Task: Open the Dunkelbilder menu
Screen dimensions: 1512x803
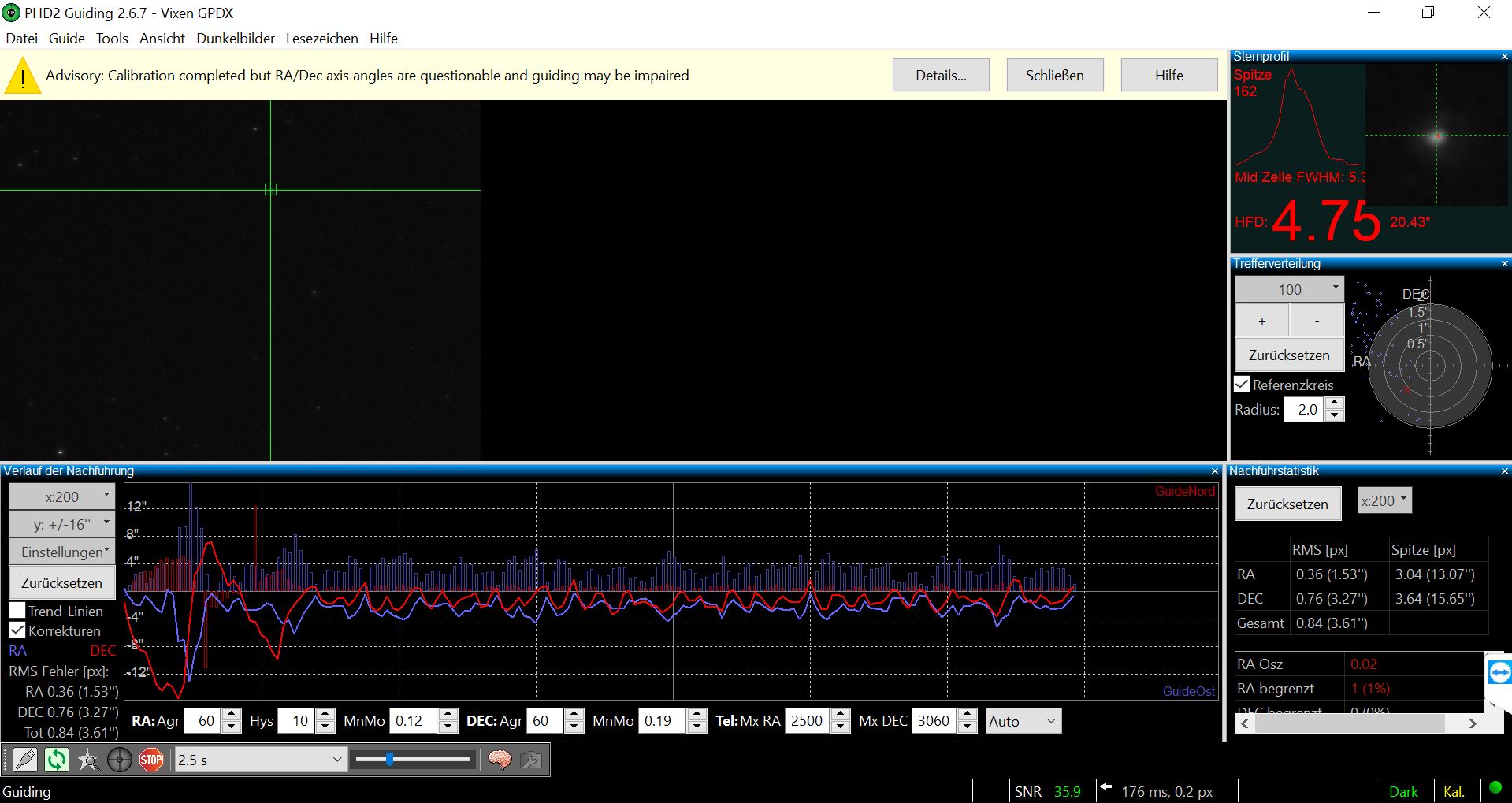Action: click(x=236, y=39)
